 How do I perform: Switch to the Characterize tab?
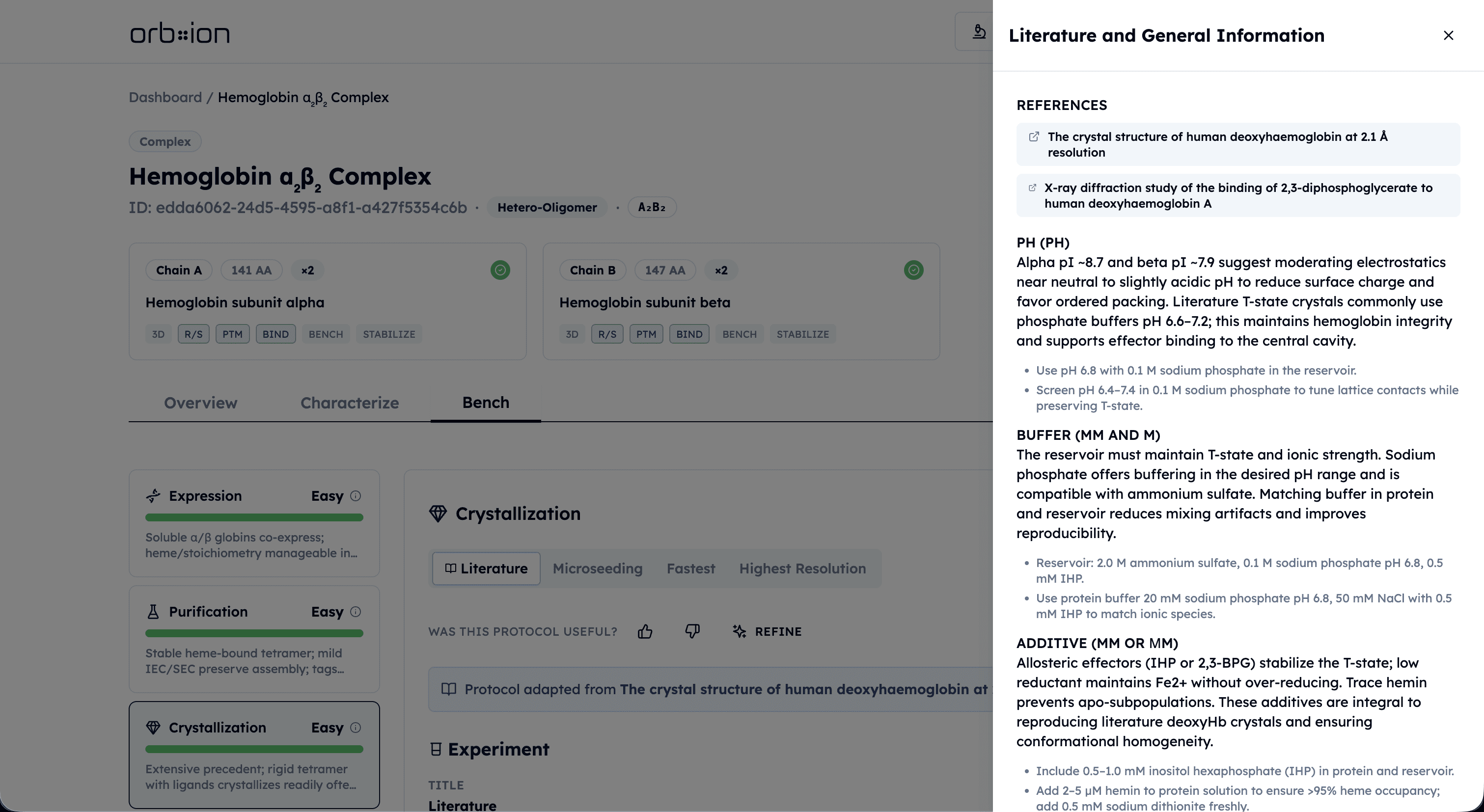(x=349, y=403)
